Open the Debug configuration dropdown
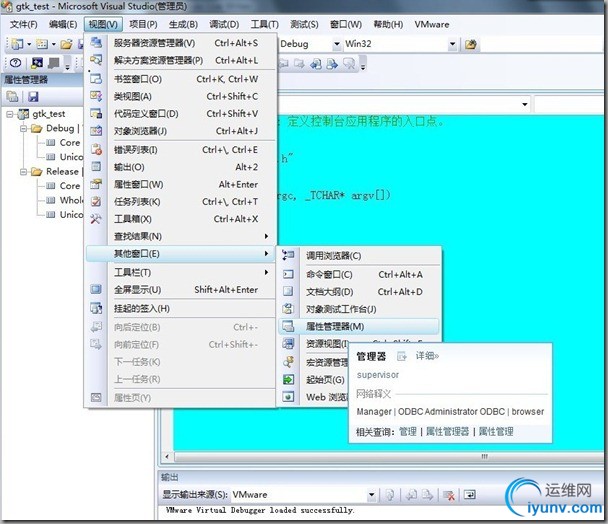The width and height of the screenshot is (608, 524). 337,44
